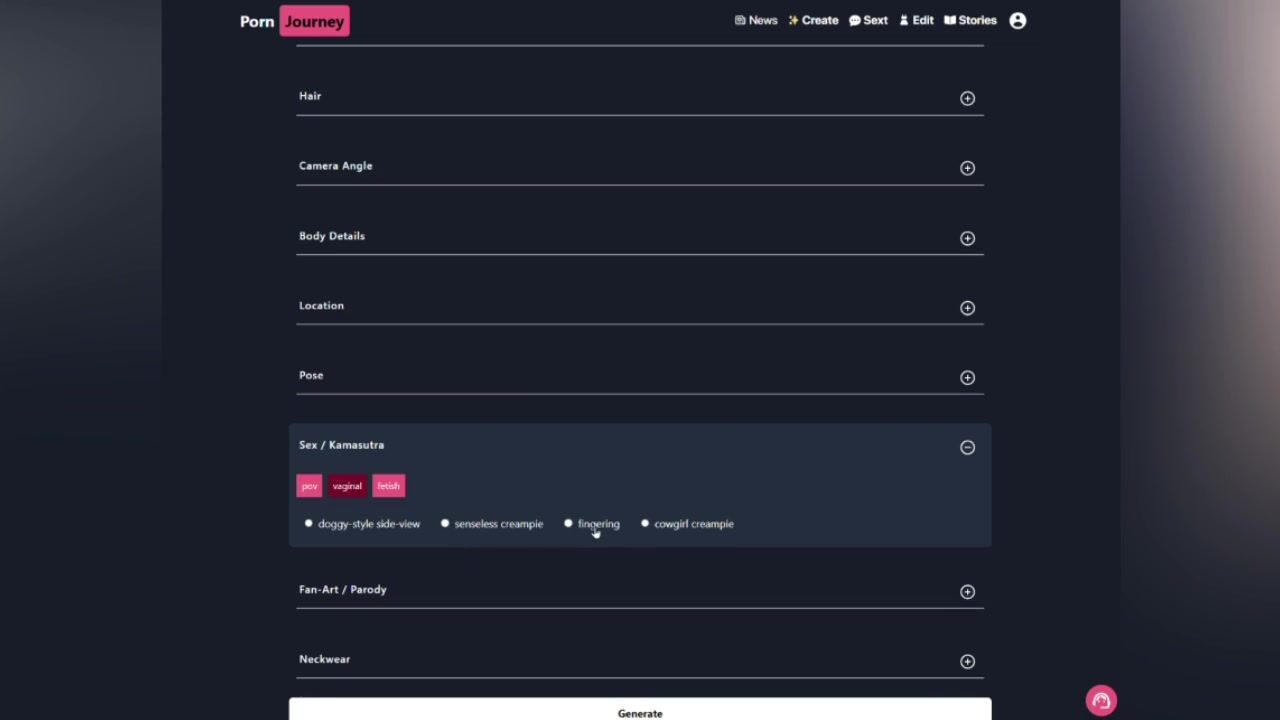Click the Porn Journey logo link
The image size is (1280, 720).
coord(294,22)
